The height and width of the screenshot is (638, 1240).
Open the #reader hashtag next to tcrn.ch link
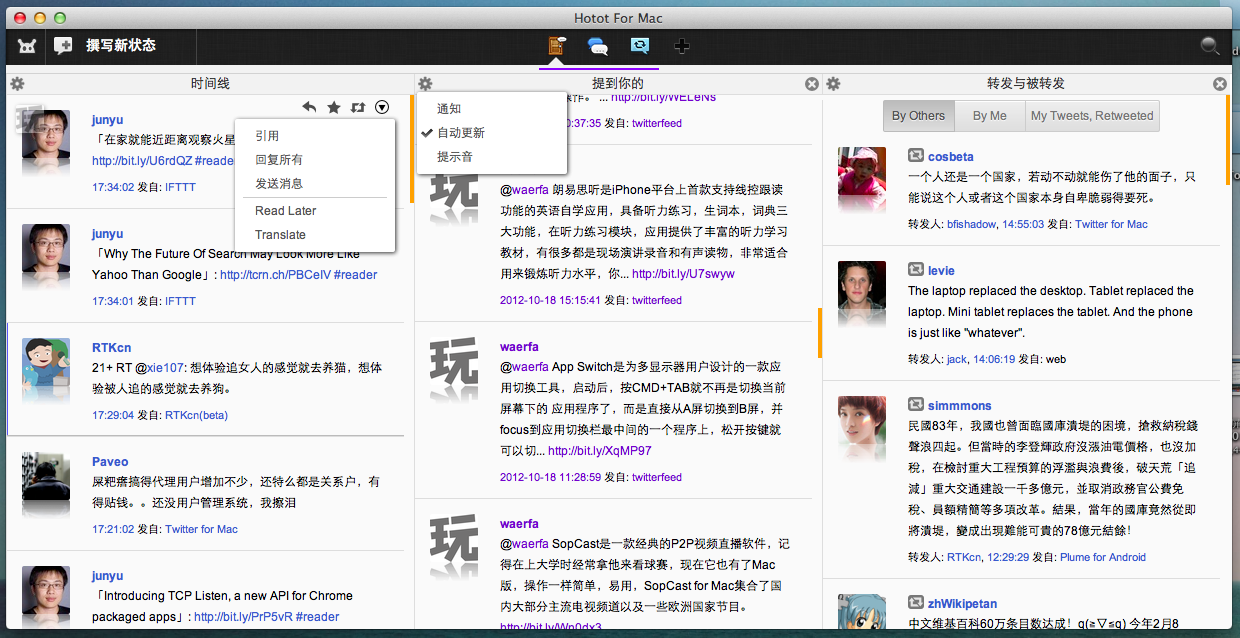tap(355, 274)
